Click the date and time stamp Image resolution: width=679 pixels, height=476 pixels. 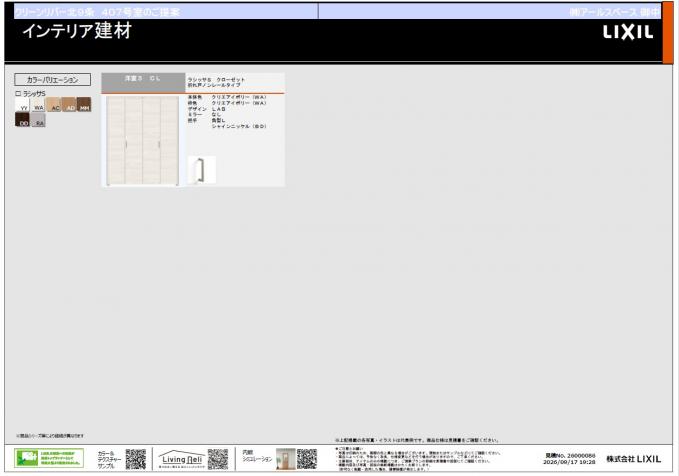coord(569,462)
